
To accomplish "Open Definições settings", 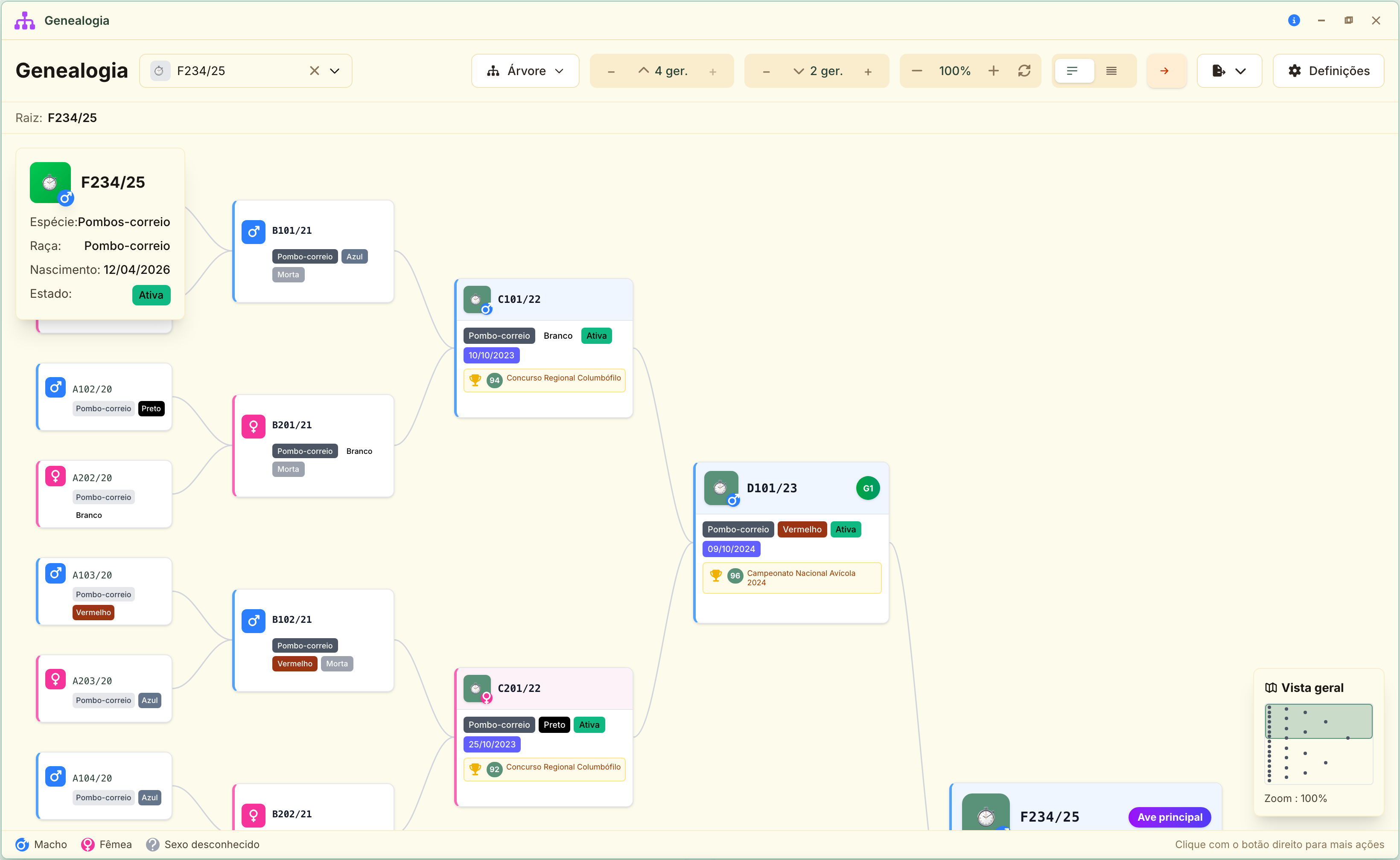I will (x=1328, y=70).
